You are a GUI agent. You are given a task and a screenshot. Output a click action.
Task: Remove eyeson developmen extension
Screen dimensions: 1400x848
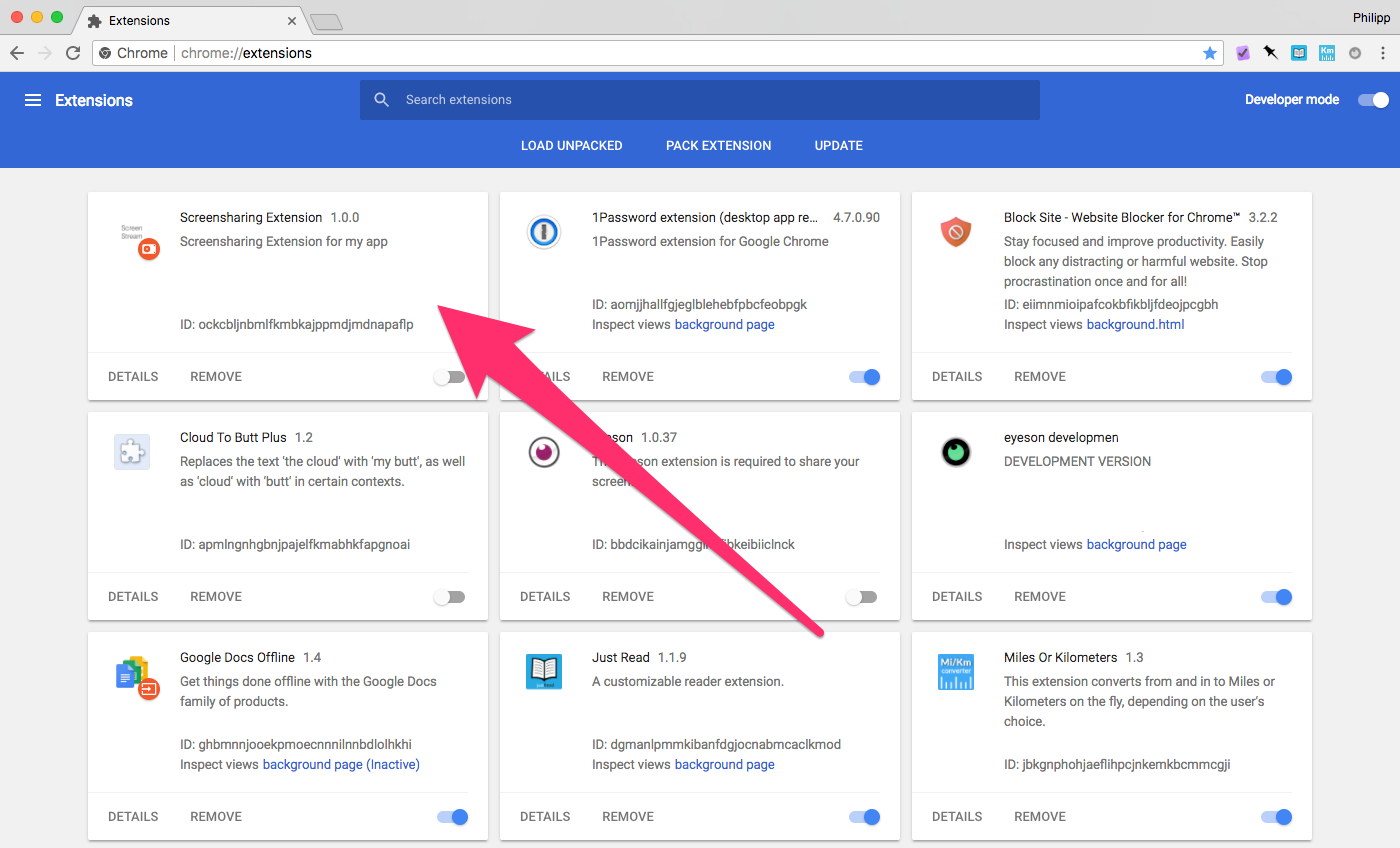tap(1040, 597)
